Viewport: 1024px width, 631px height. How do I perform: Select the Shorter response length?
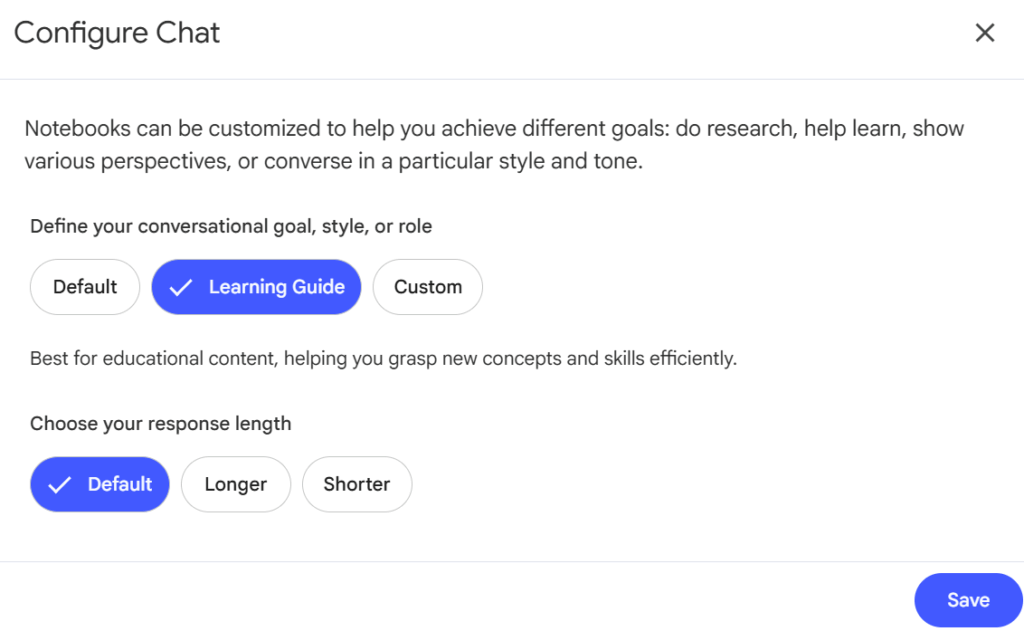pyautogui.click(x=356, y=484)
